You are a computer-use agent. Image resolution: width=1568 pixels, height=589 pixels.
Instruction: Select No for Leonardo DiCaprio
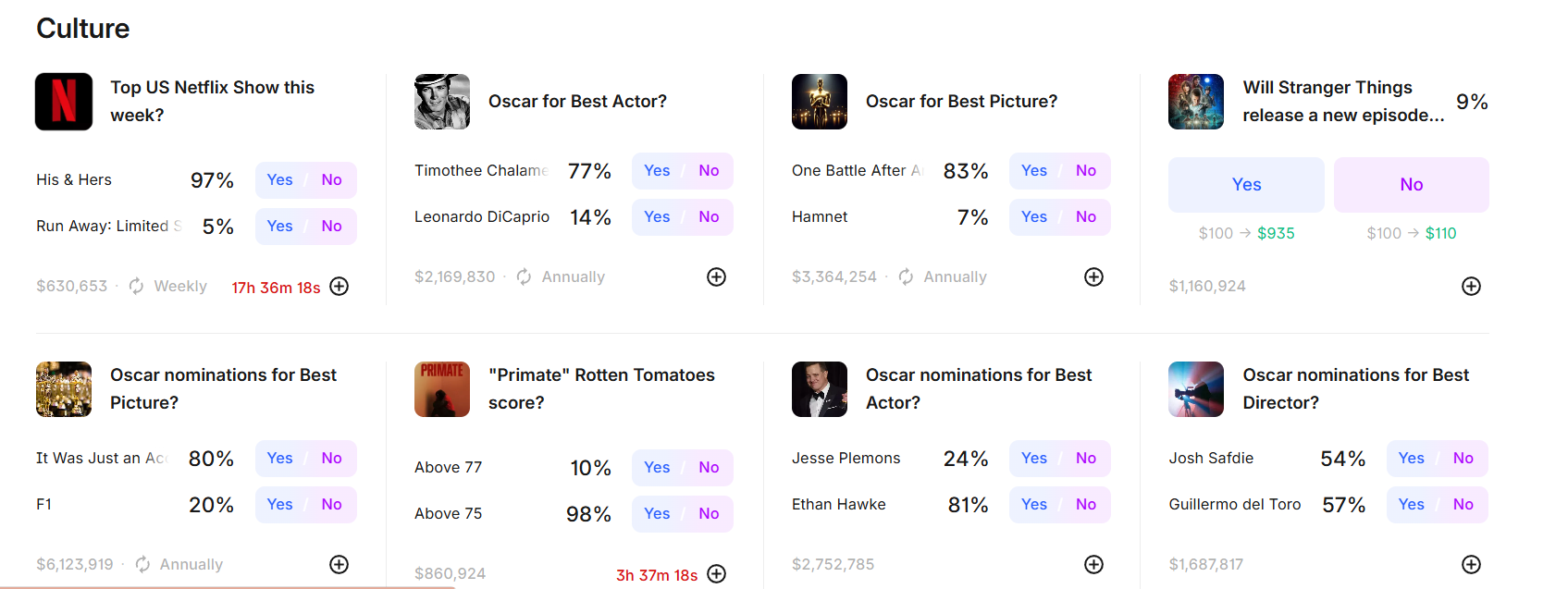coord(709,217)
